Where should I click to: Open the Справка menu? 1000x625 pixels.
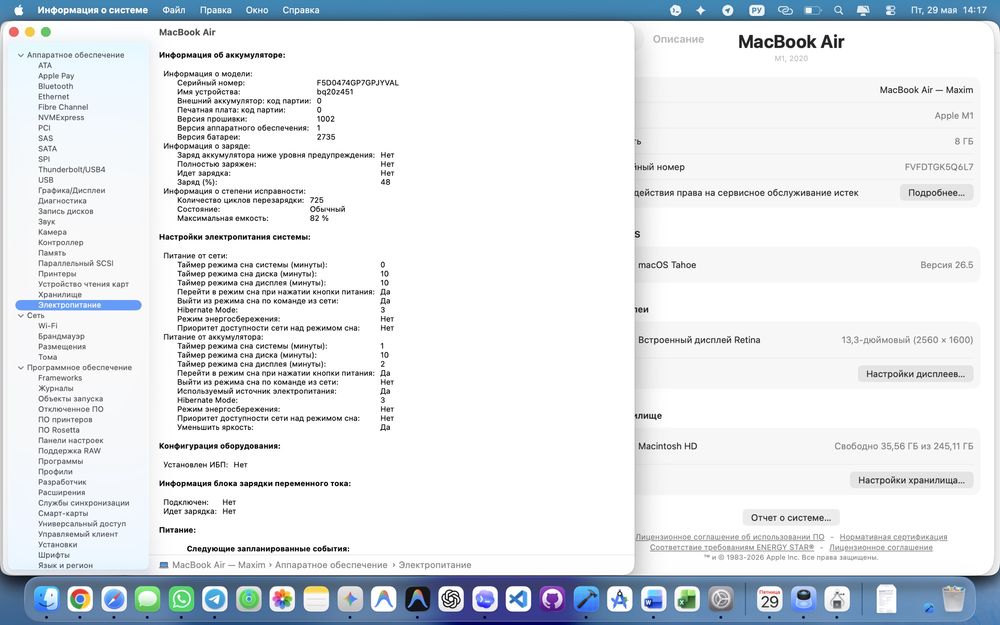tap(300, 10)
